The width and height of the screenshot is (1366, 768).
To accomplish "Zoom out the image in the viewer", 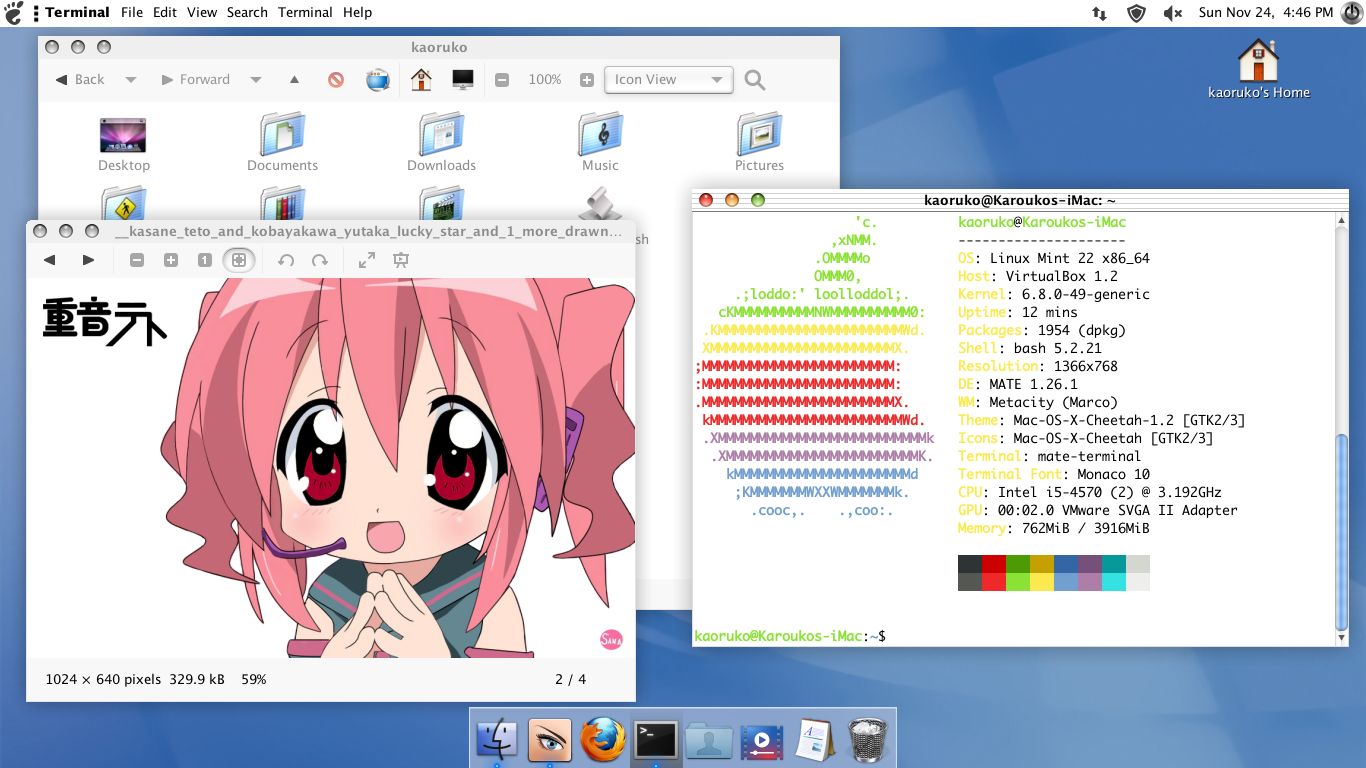I will click(x=137, y=260).
